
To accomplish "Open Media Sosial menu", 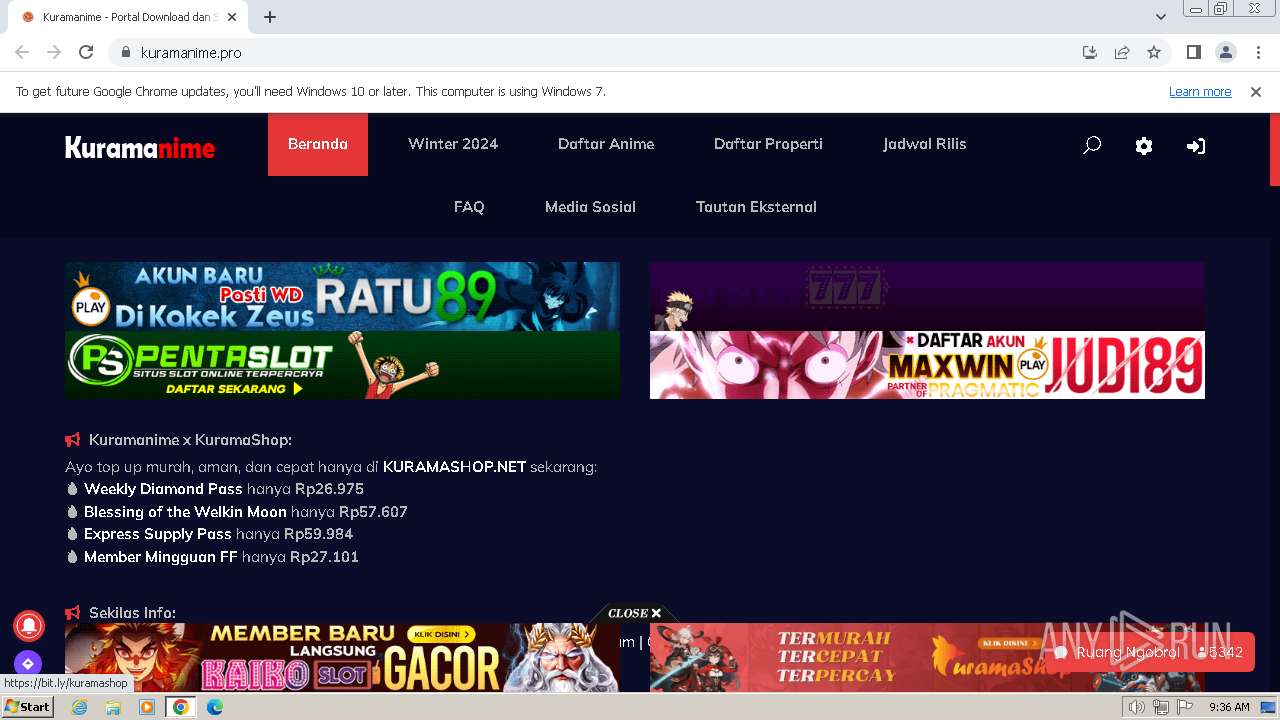I will [590, 207].
